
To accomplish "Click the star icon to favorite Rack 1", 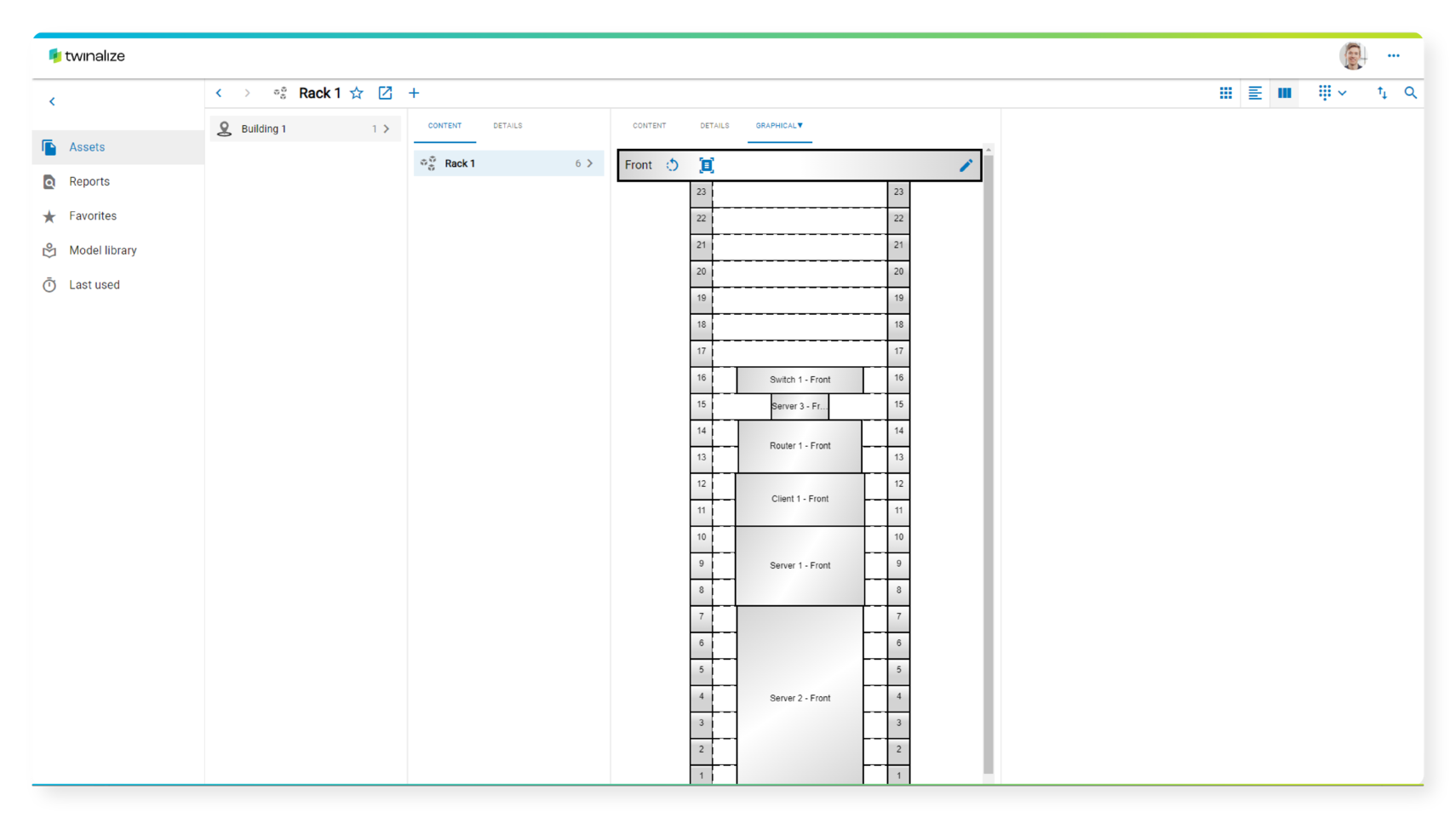I will 357,94.
